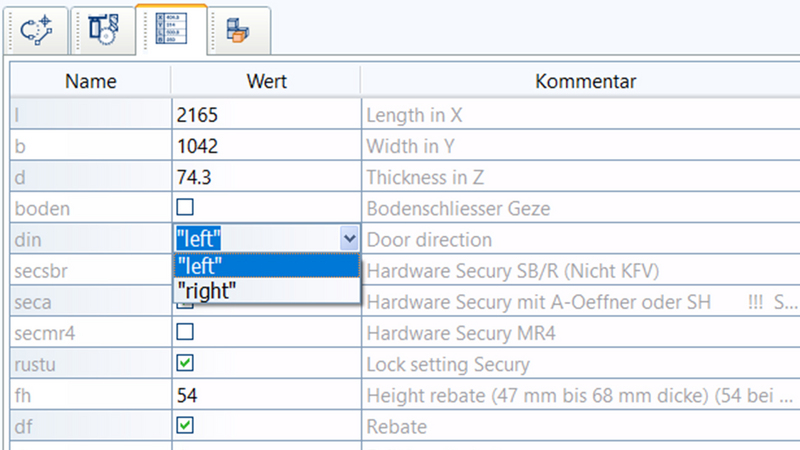
Task: Collapse the din dropdown using its arrow
Action: click(x=348, y=239)
